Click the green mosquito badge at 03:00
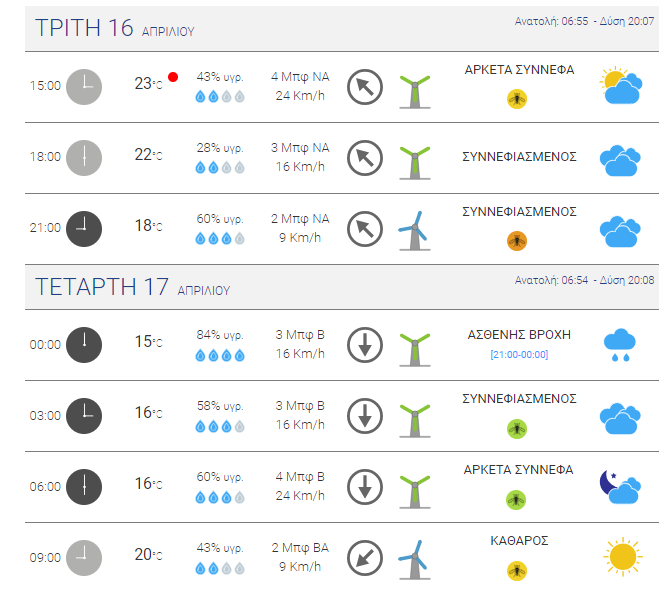Image resolution: width=666 pixels, height=593 pixels. (517, 429)
